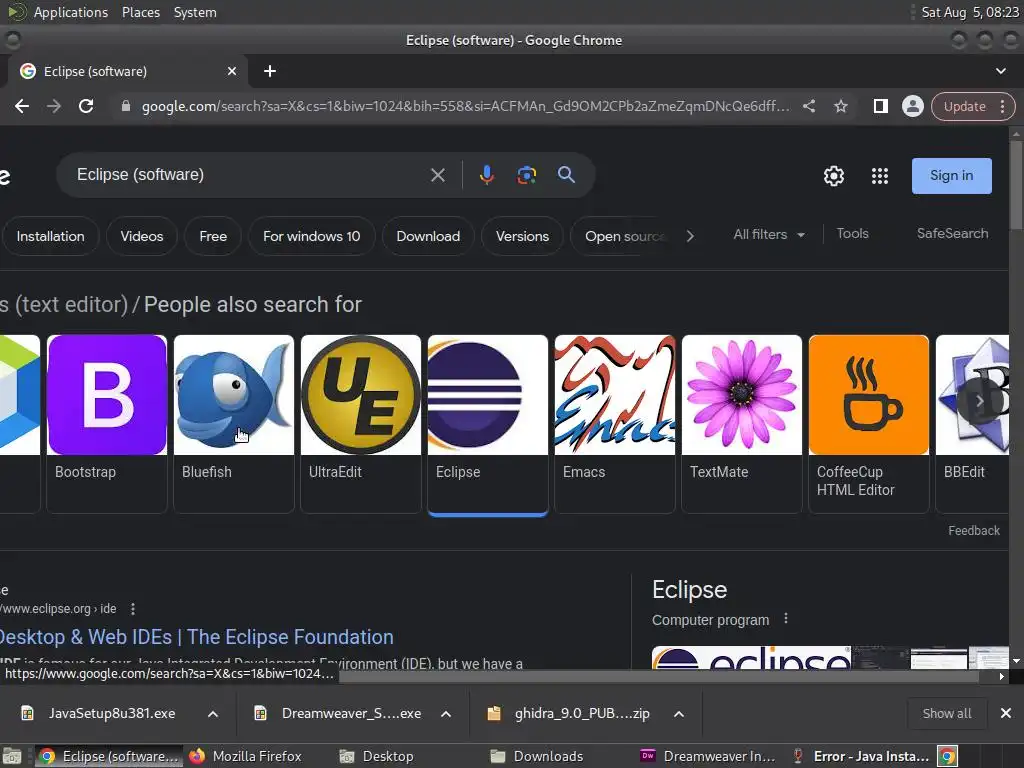
Task: Bookmark this tab with the star icon
Action: [x=840, y=106]
